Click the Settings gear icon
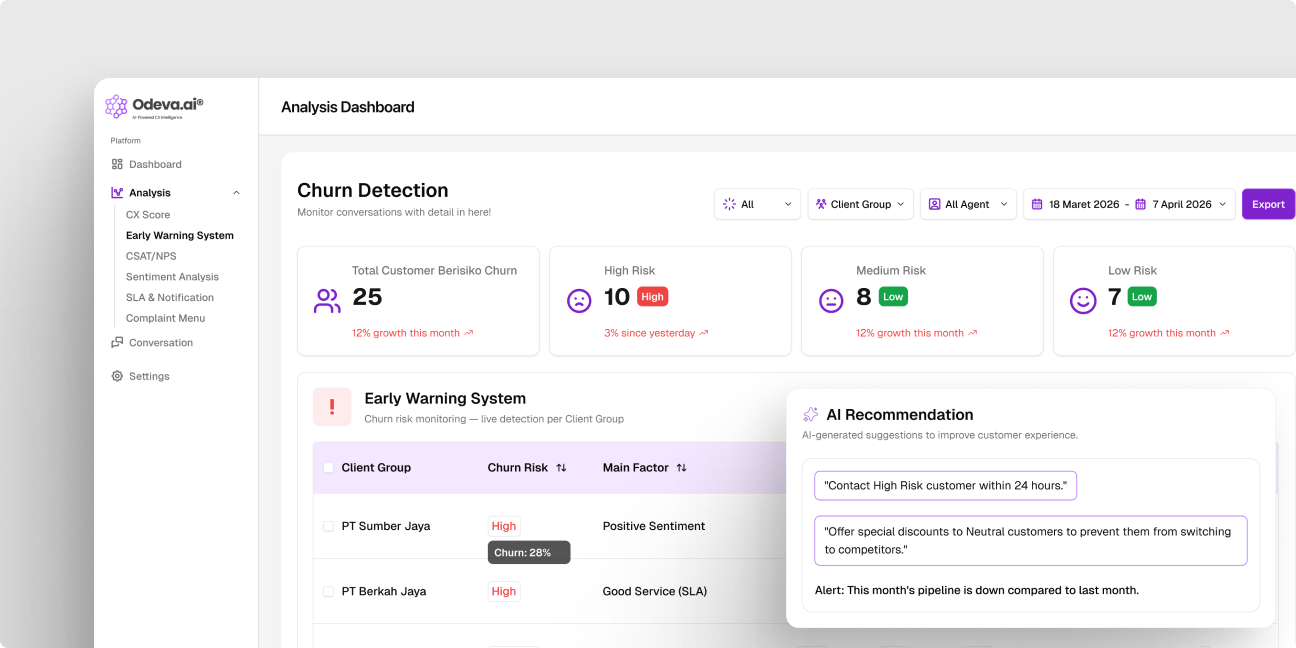 point(117,376)
